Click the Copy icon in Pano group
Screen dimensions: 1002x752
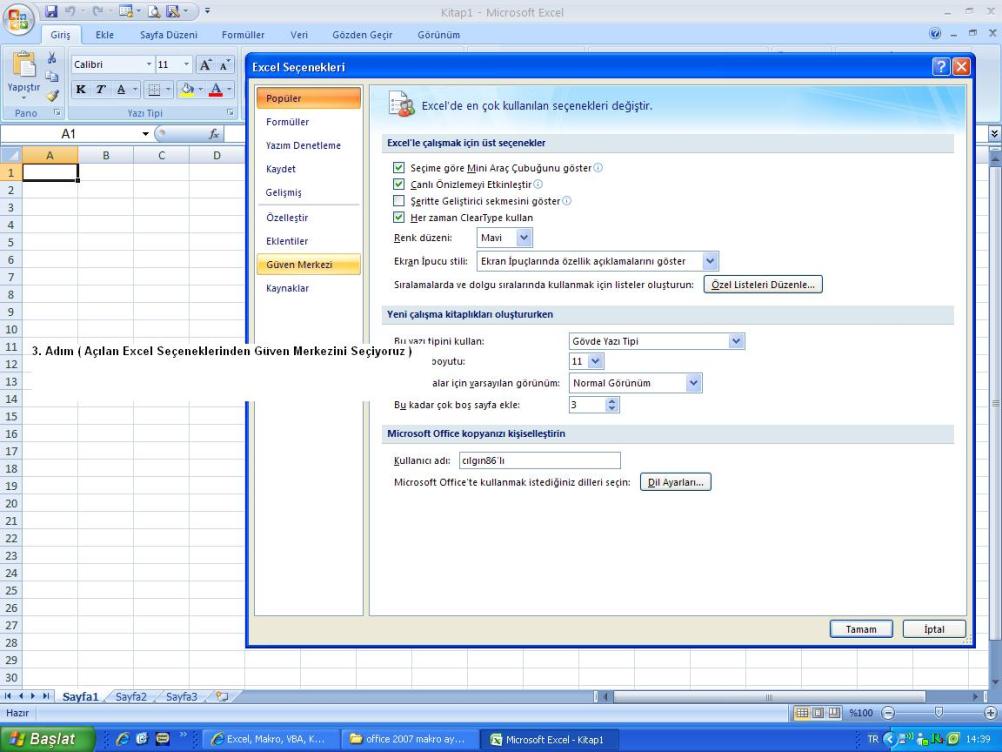tap(52, 77)
